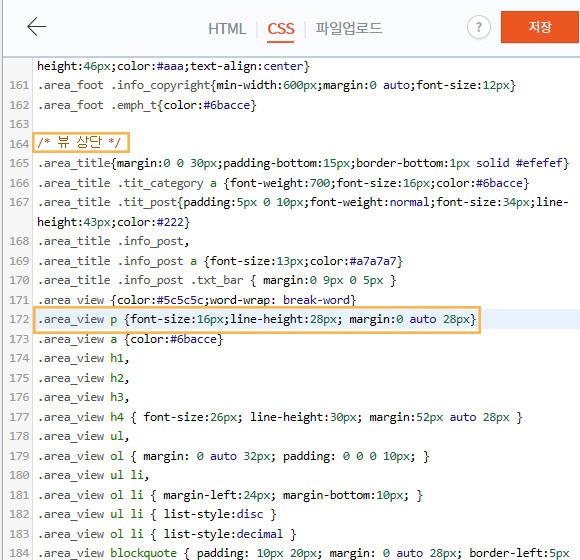Screen dimensions: 580x560
Task: Select the CSS tab
Action: (281, 29)
